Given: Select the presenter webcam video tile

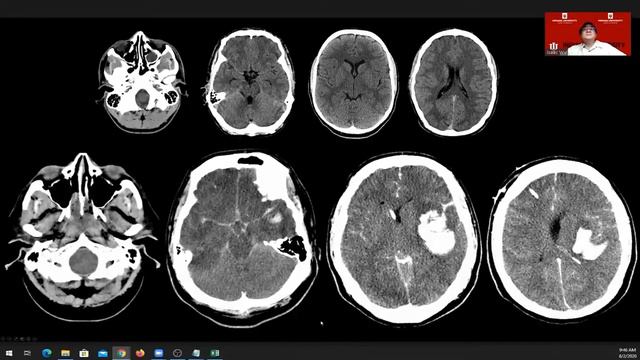Looking at the screenshot, I should [587, 34].
